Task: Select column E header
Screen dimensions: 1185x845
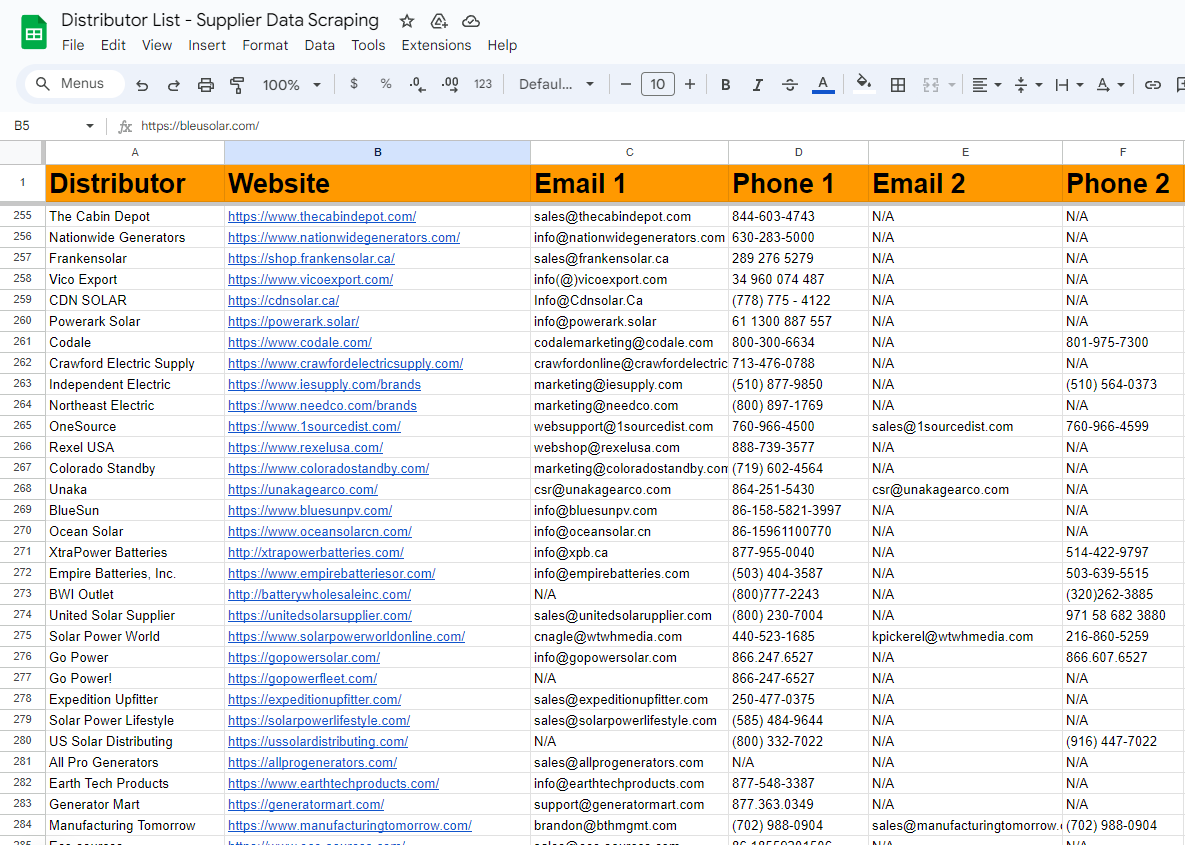Action: 965,153
